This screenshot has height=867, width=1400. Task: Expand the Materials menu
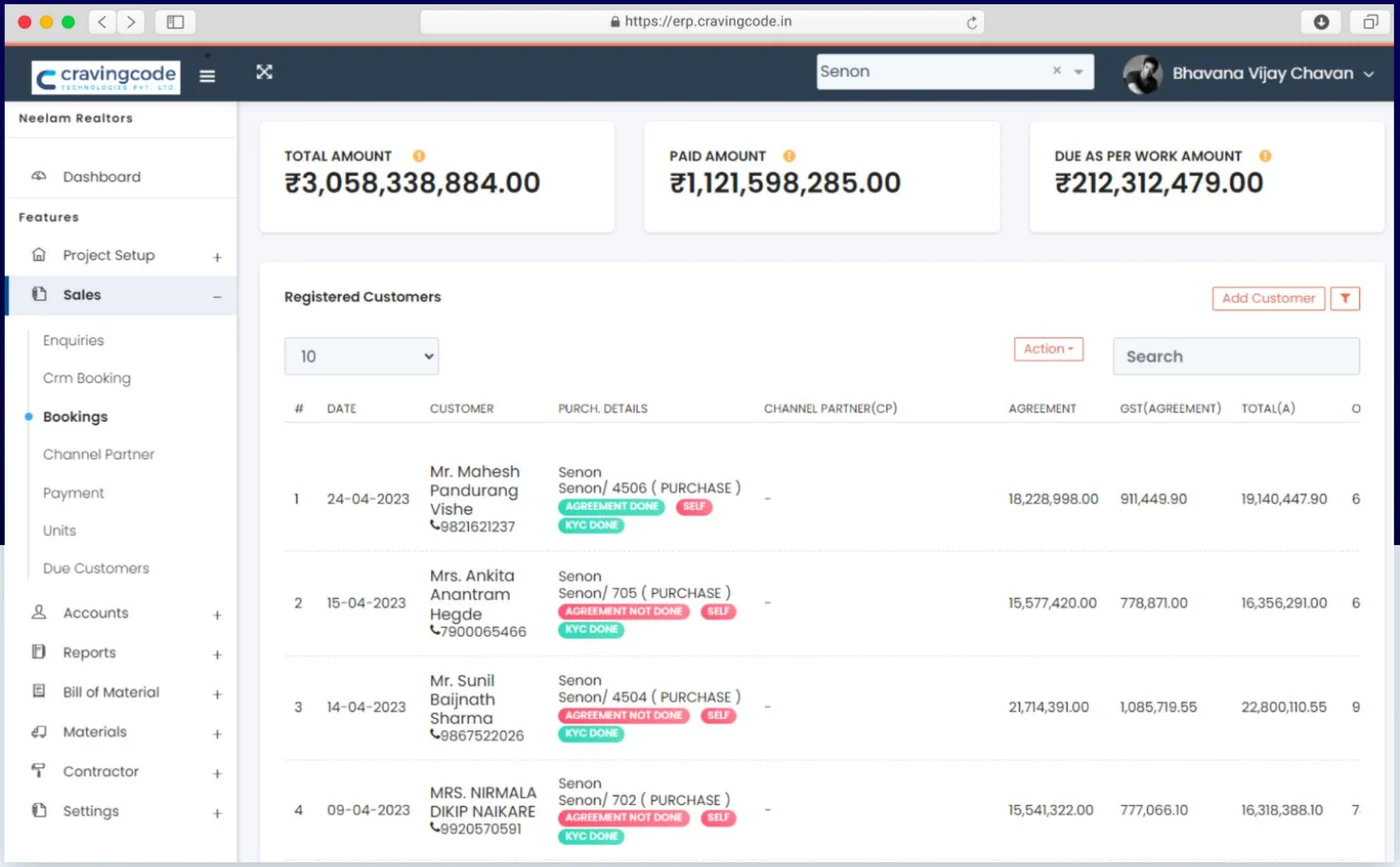pos(217,734)
